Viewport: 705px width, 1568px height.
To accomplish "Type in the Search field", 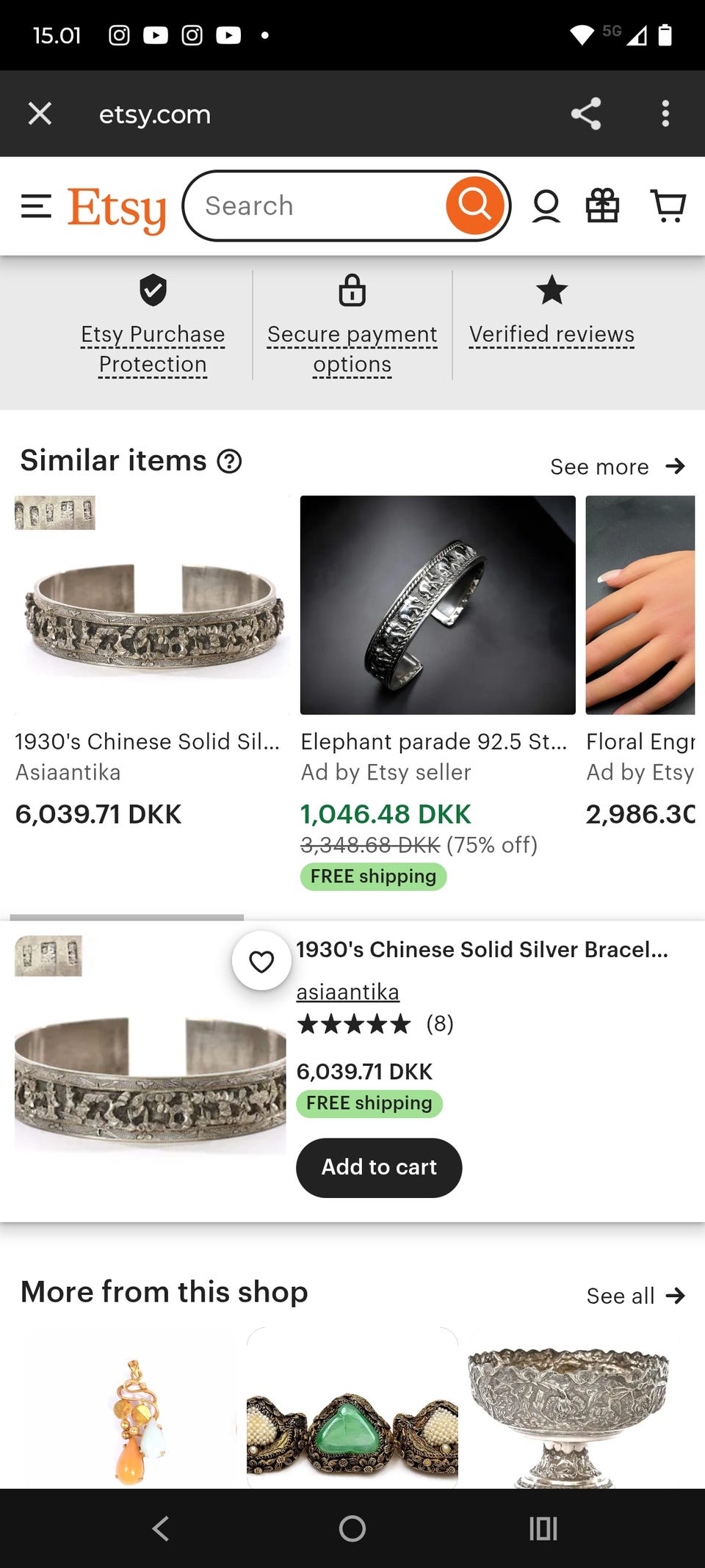I will 316,206.
